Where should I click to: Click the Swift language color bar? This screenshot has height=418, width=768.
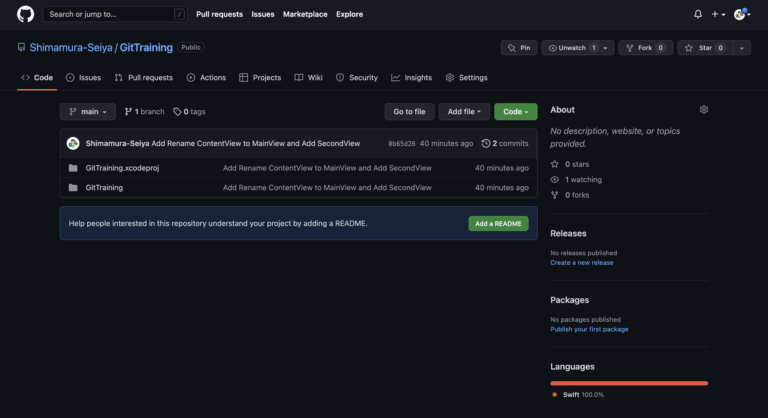[x=629, y=383]
